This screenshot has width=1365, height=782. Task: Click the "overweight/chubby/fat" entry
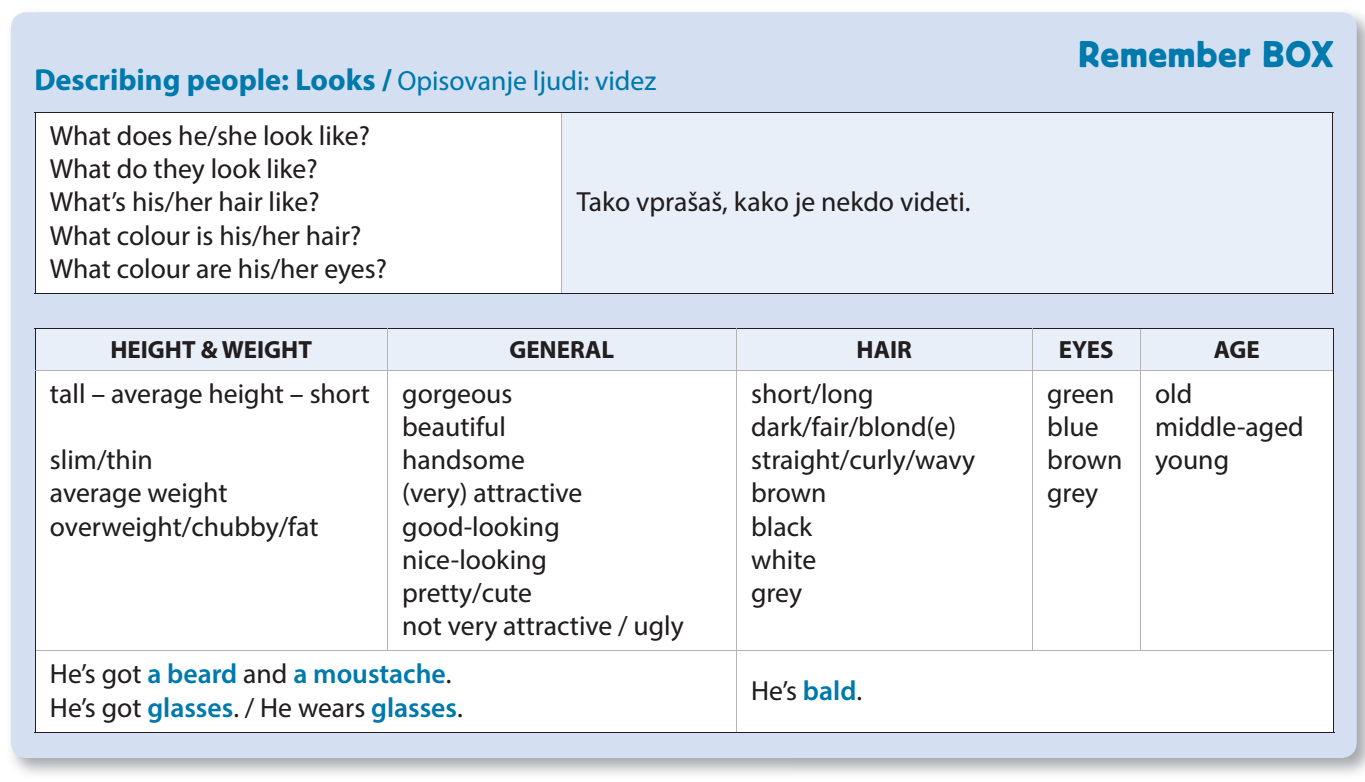pyautogui.click(x=184, y=527)
